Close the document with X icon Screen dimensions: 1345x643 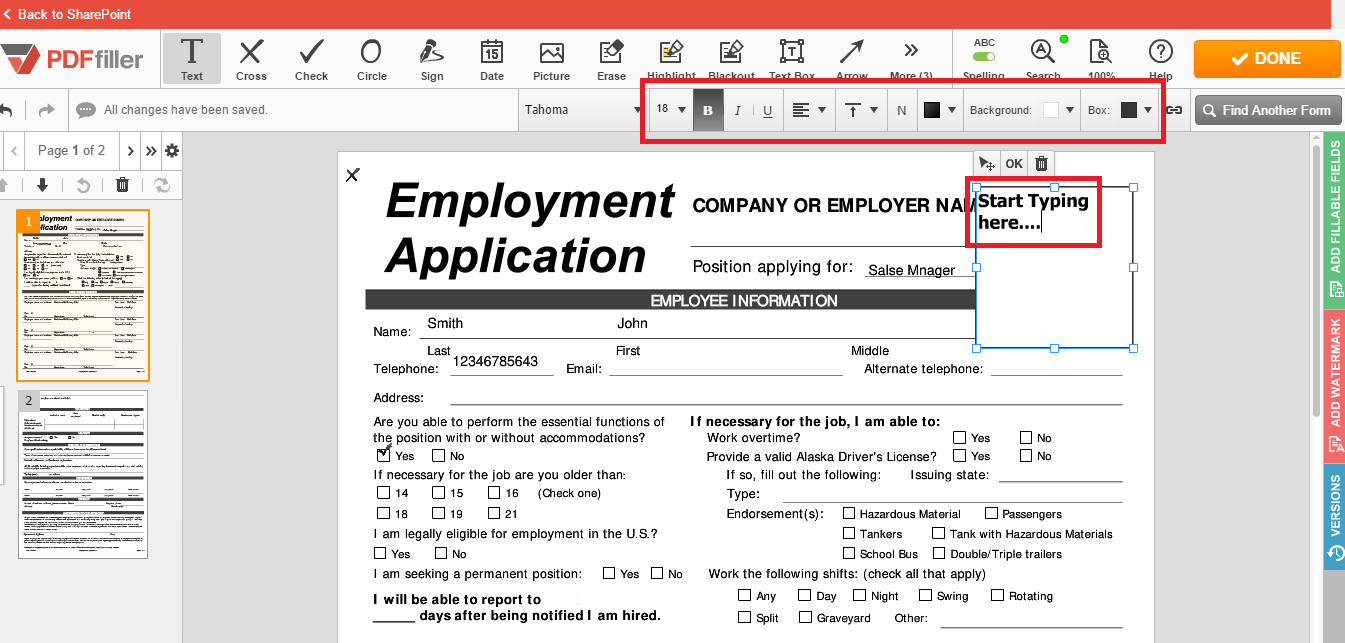coord(352,175)
